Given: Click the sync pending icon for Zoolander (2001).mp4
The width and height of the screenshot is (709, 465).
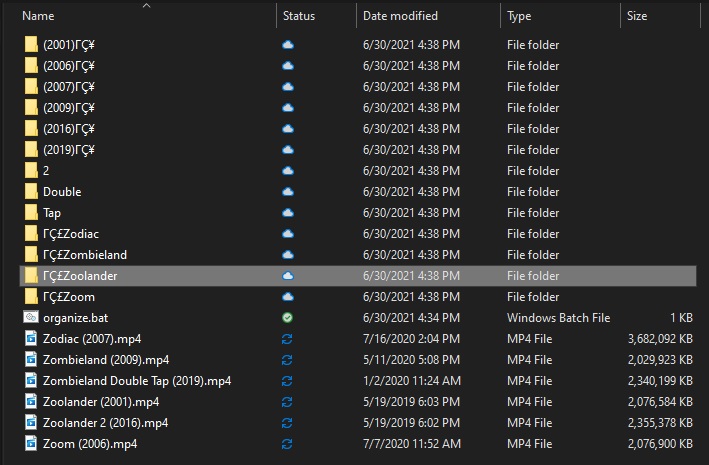Looking at the screenshot, I should [287, 402].
